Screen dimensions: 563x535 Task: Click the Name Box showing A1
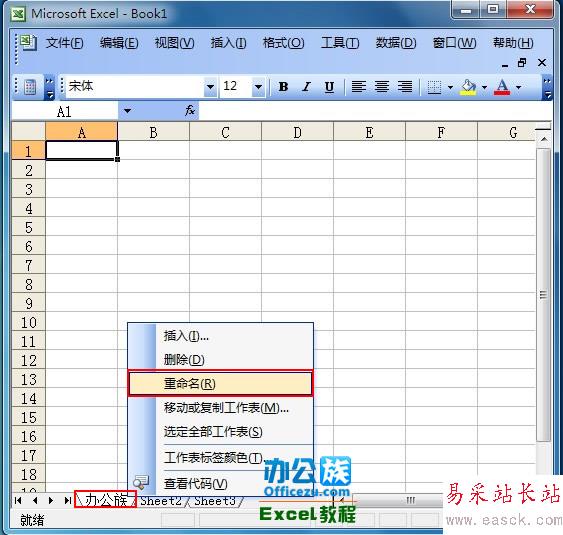pos(65,111)
